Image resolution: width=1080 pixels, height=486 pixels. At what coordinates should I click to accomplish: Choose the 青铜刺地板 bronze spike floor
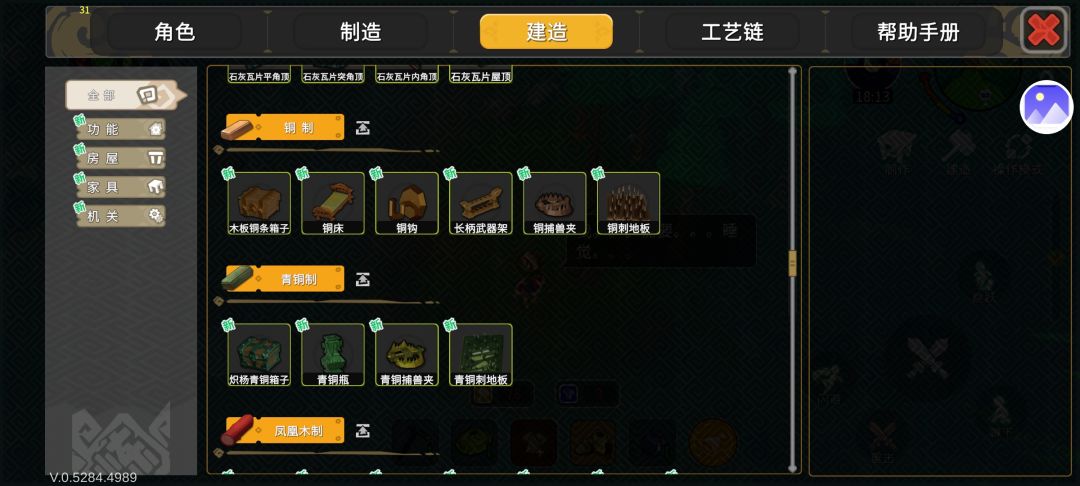tap(481, 355)
